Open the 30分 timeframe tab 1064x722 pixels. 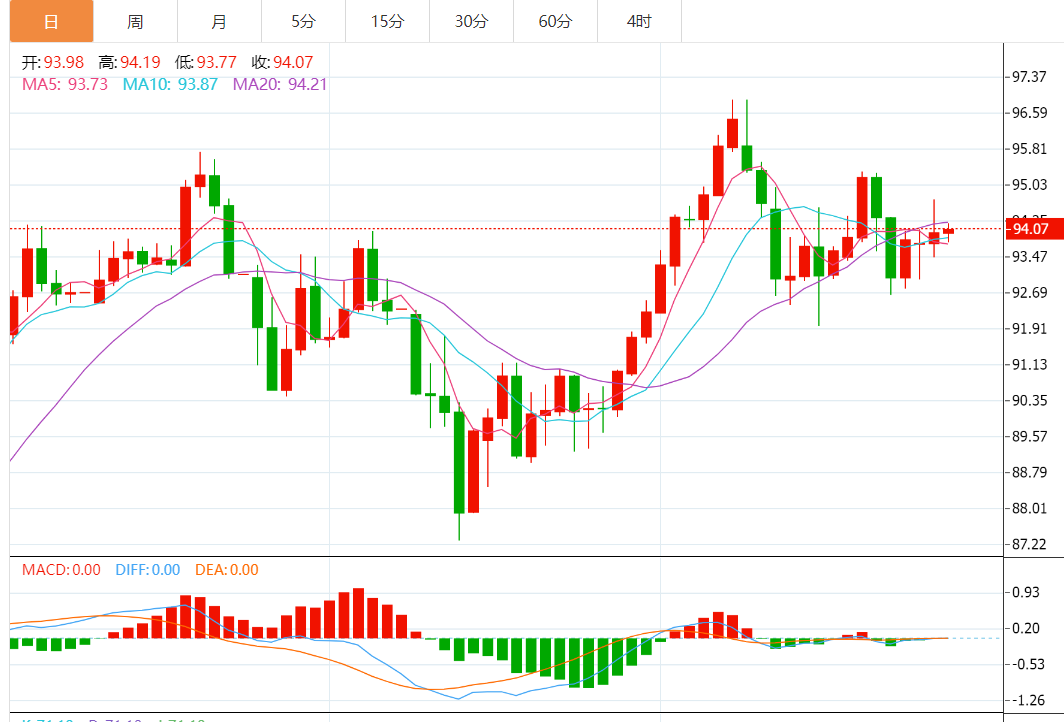[472, 22]
